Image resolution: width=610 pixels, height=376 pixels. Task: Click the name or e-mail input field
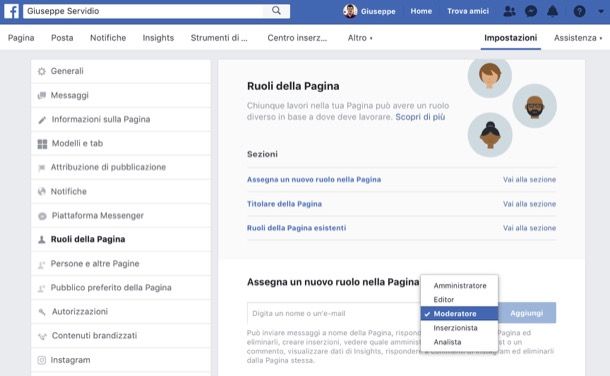tap(334, 313)
